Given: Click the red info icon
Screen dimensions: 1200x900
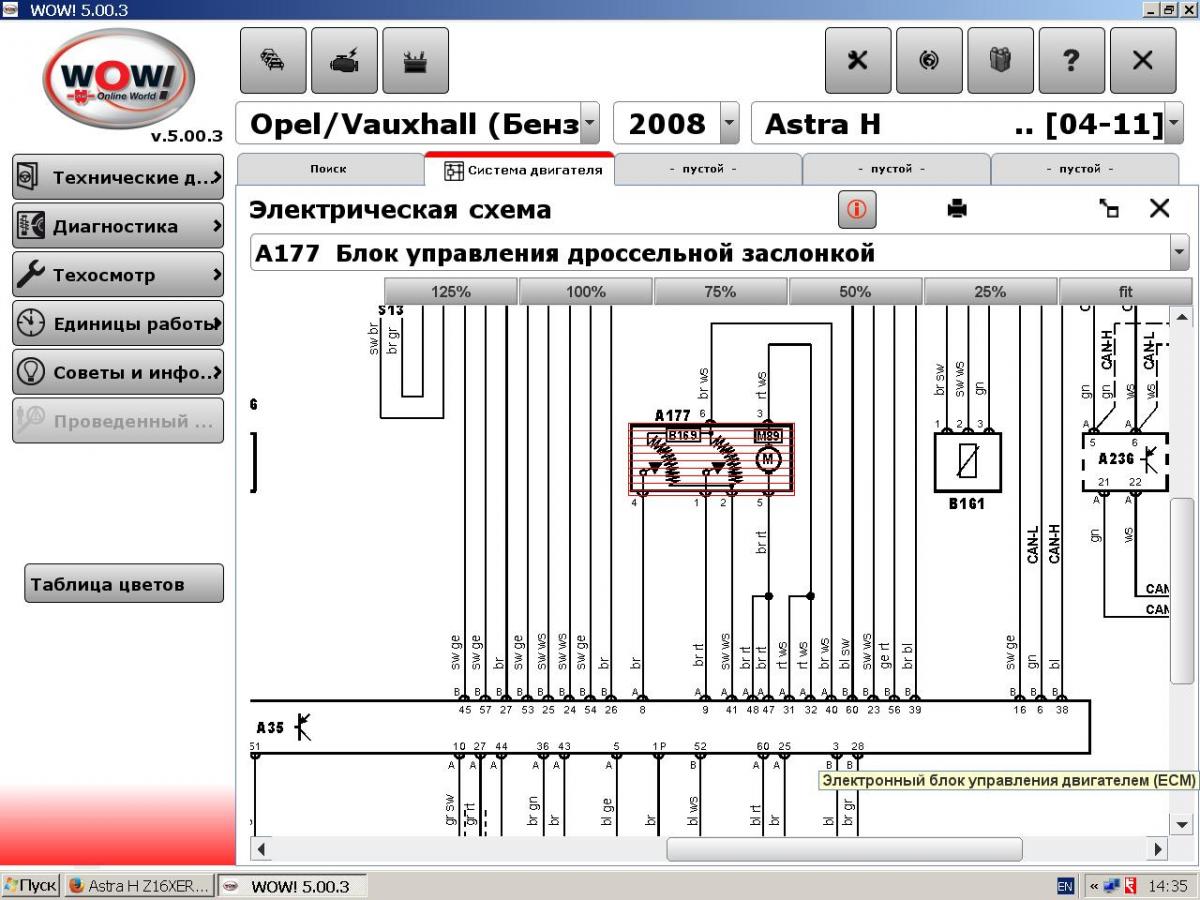Looking at the screenshot, I should pyautogui.click(x=857, y=210).
